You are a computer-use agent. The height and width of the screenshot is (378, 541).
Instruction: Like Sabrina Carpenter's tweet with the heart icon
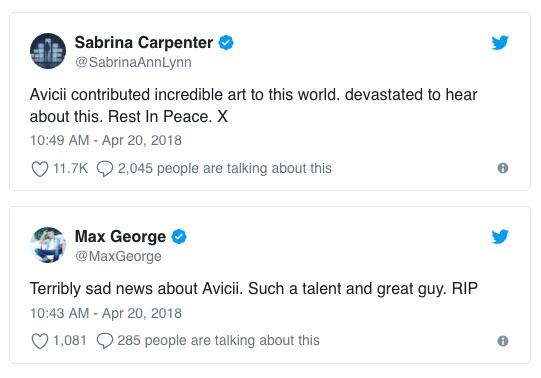(x=40, y=169)
